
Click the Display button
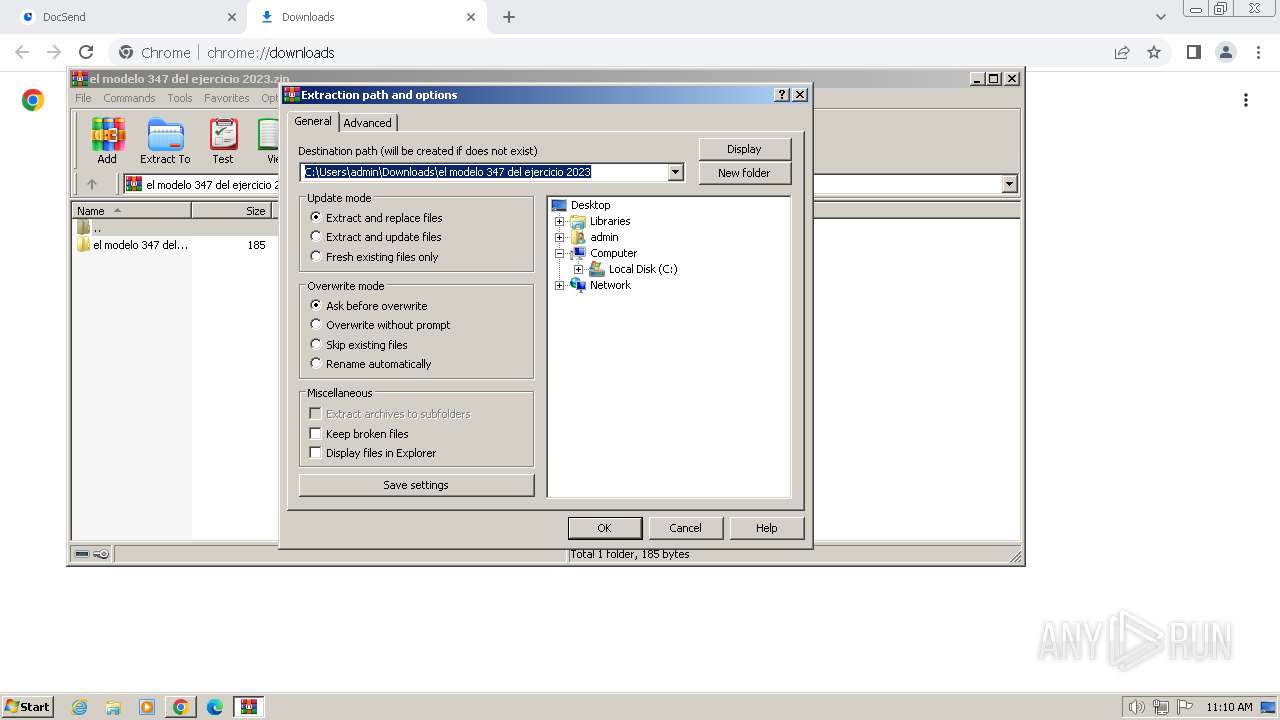(x=744, y=149)
